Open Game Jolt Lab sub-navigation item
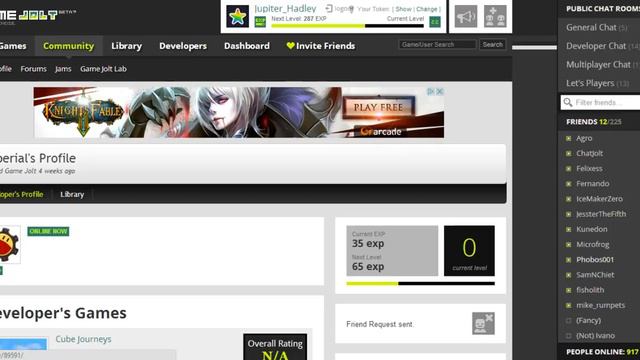The width and height of the screenshot is (640, 360). coord(103,69)
